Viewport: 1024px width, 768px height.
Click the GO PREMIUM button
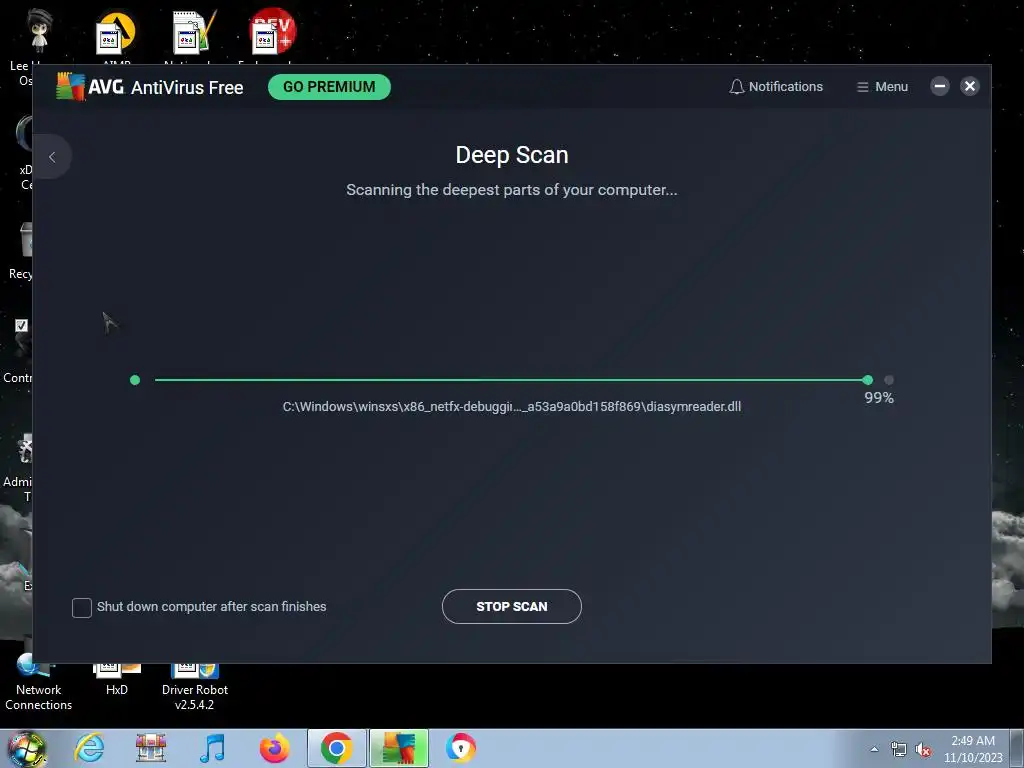pyautogui.click(x=329, y=87)
